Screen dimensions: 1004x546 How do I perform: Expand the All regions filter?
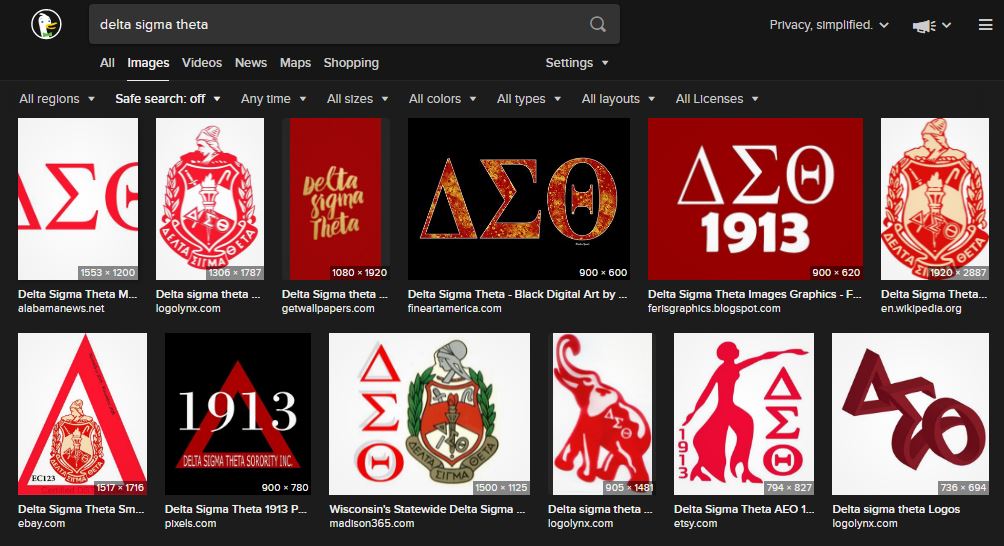(57, 99)
